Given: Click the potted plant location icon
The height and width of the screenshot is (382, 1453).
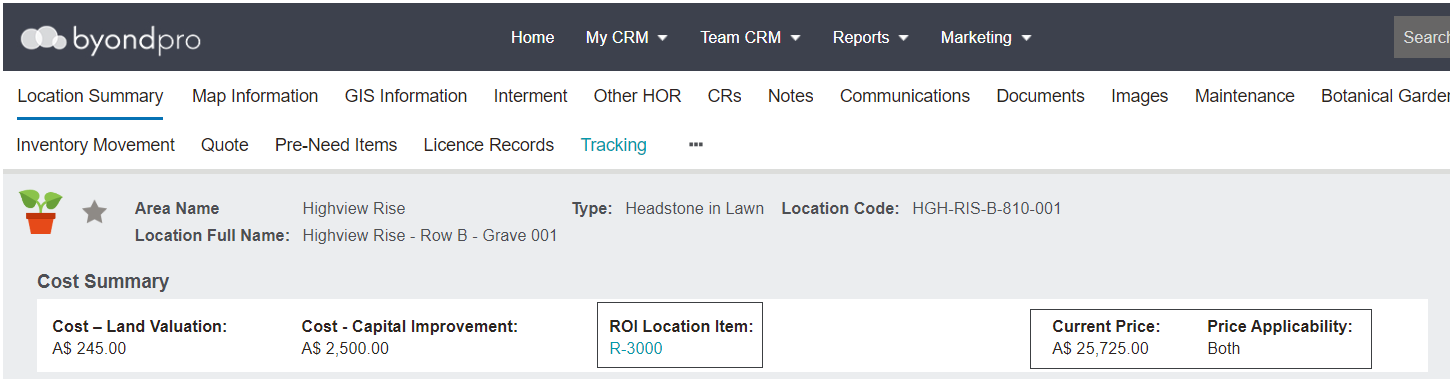Looking at the screenshot, I should 41,211.
